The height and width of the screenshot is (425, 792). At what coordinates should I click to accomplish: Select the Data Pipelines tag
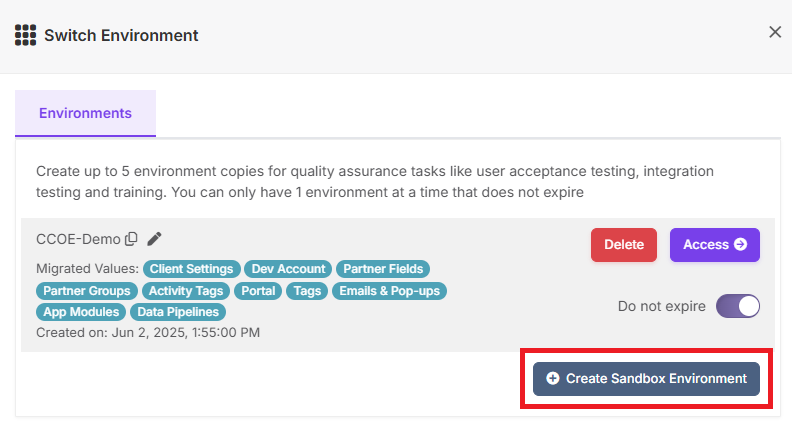pos(178,312)
